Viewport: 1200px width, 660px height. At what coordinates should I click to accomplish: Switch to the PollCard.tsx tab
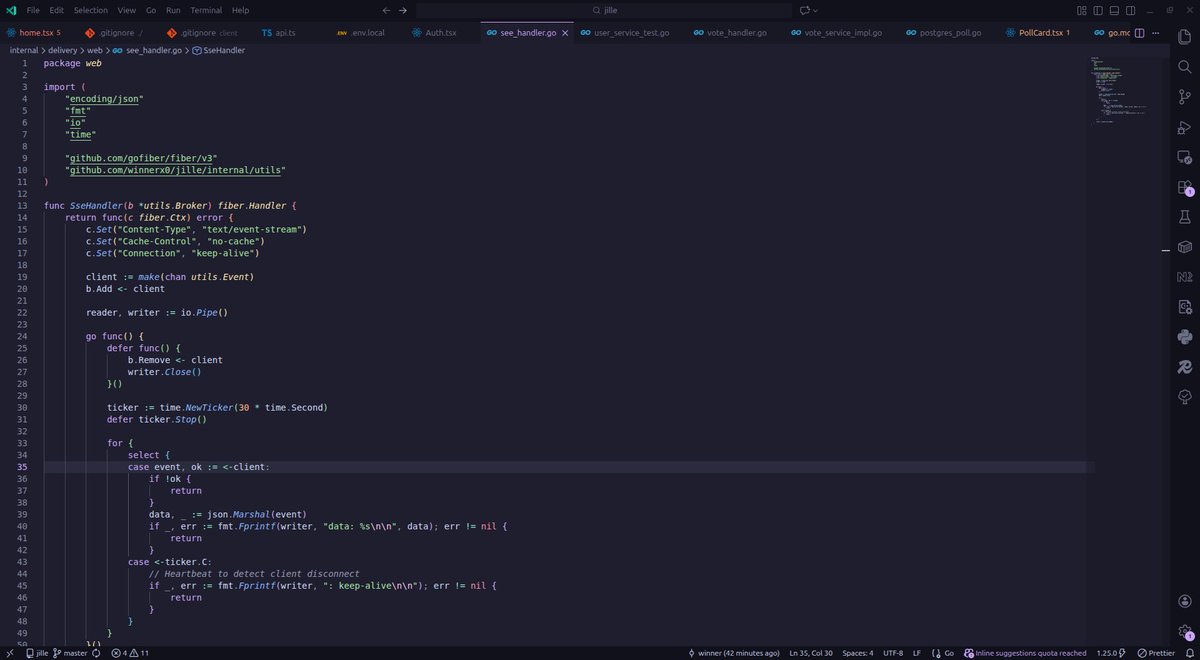coord(1042,33)
